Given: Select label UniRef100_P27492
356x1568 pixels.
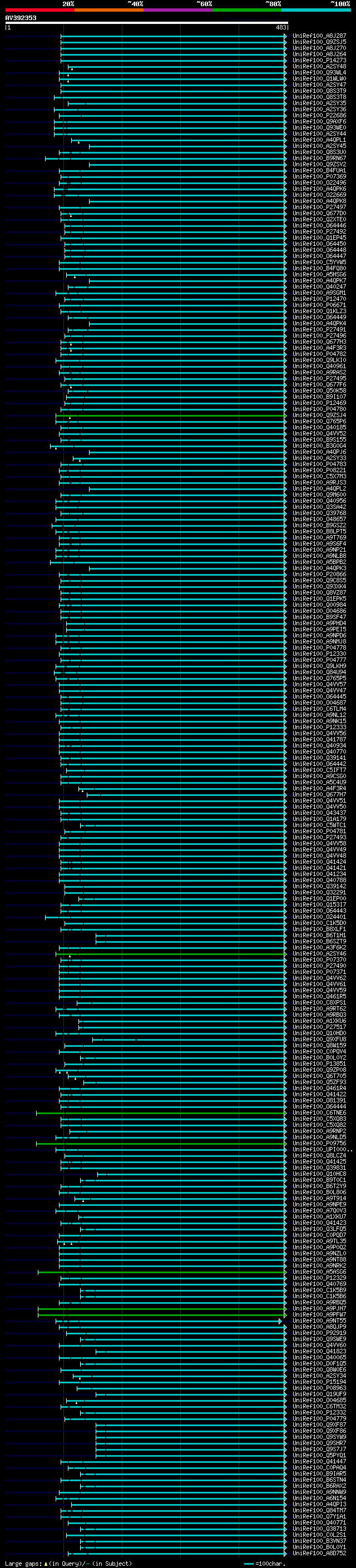Looking at the screenshot, I should 319,231.
